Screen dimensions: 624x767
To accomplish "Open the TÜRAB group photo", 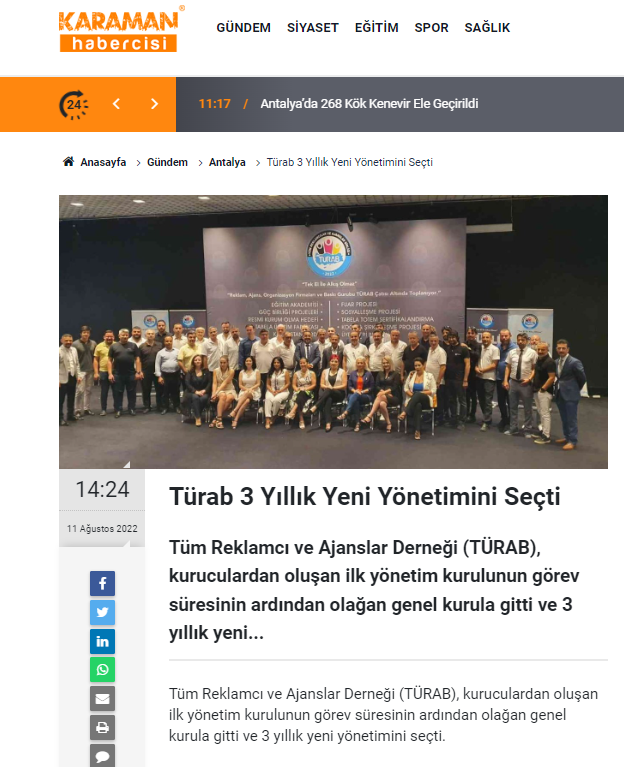I will click(x=334, y=332).
